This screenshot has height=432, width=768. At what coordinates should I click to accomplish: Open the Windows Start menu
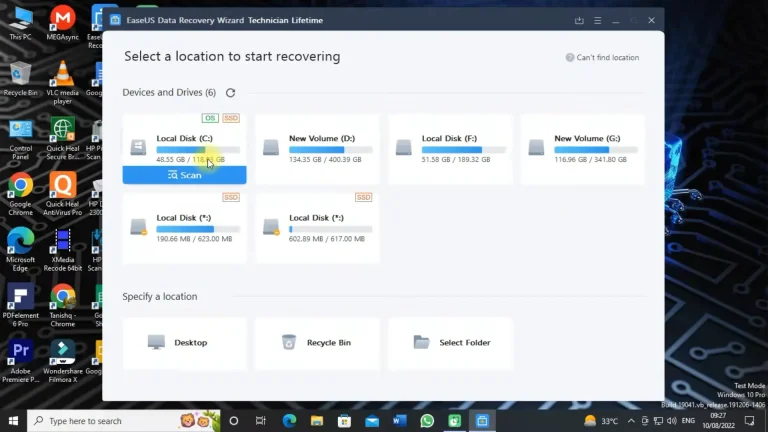(x=13, y=421)
